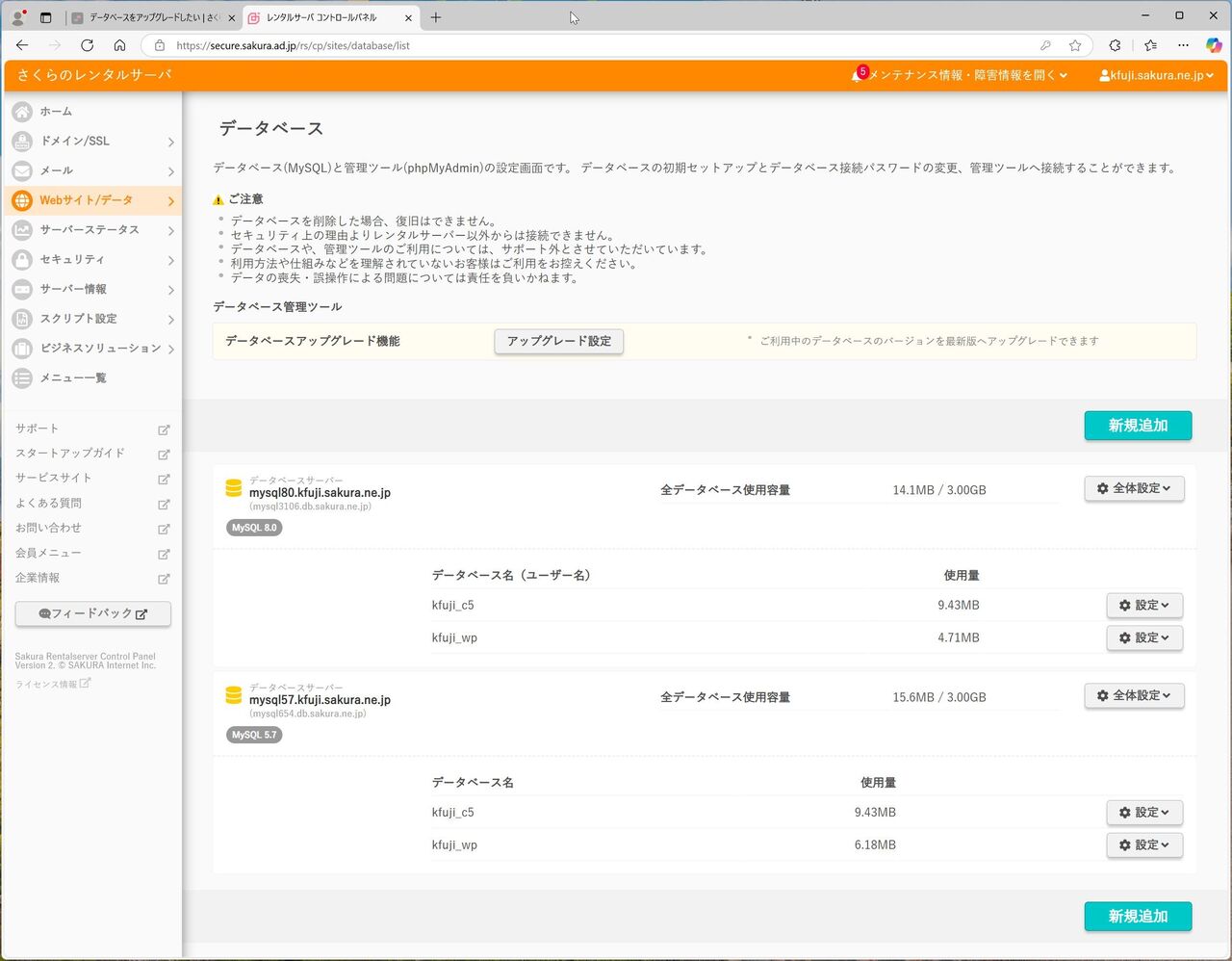1232x961 pixels.
Task: Open the browser profile icon
Action: (x=17, y=17)
